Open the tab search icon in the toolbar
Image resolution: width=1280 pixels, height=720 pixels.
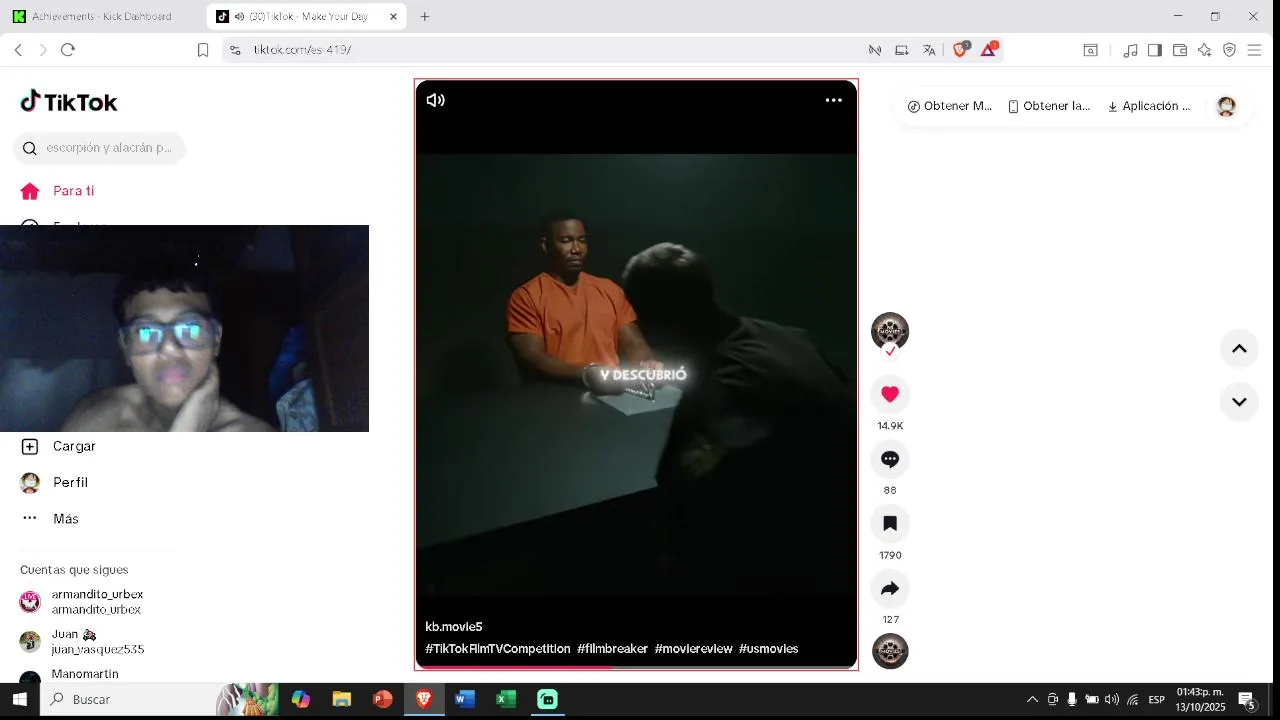pyautogui.click(x=1091, y=50)
